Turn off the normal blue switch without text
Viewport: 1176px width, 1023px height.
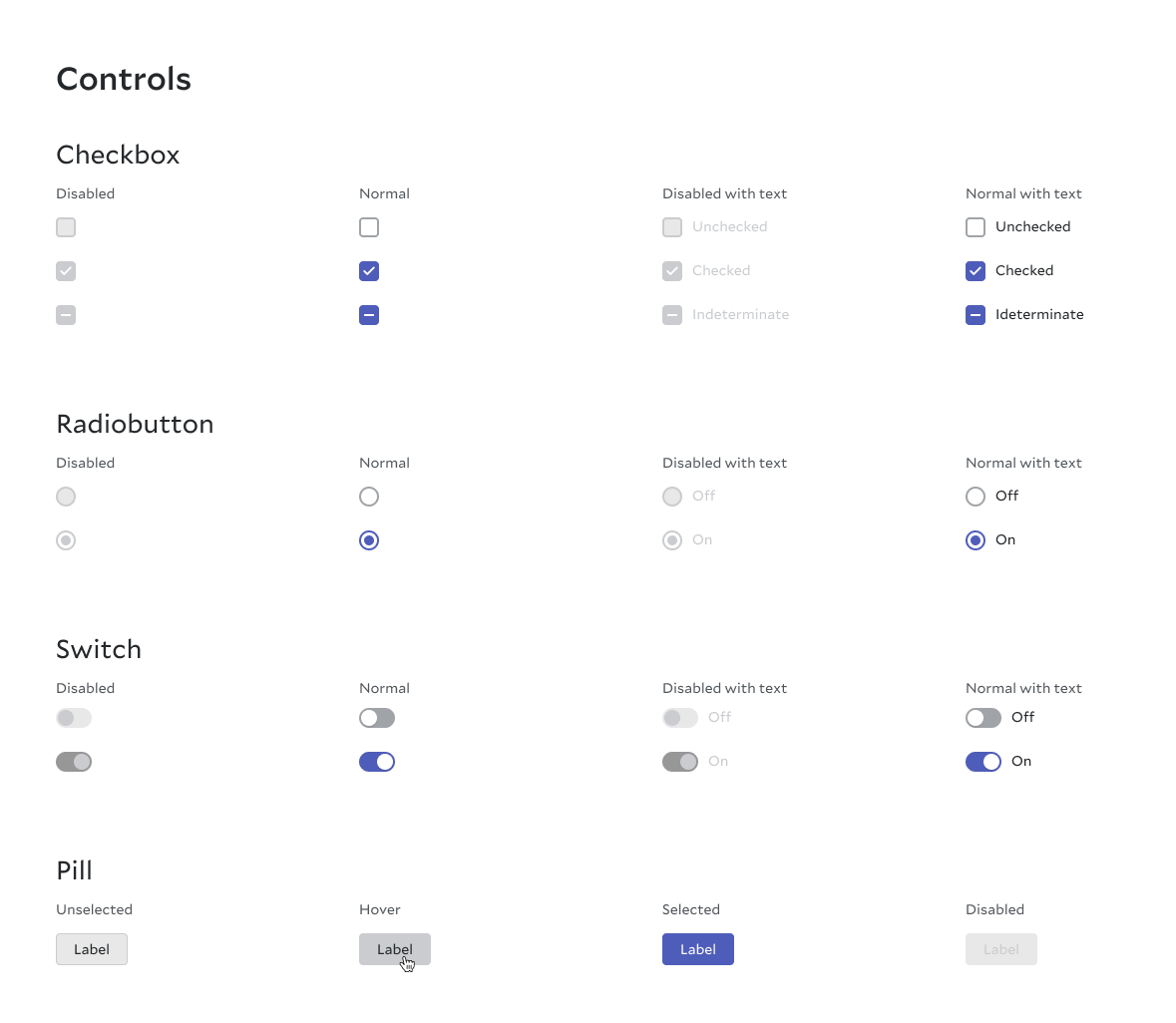point(377,762)
